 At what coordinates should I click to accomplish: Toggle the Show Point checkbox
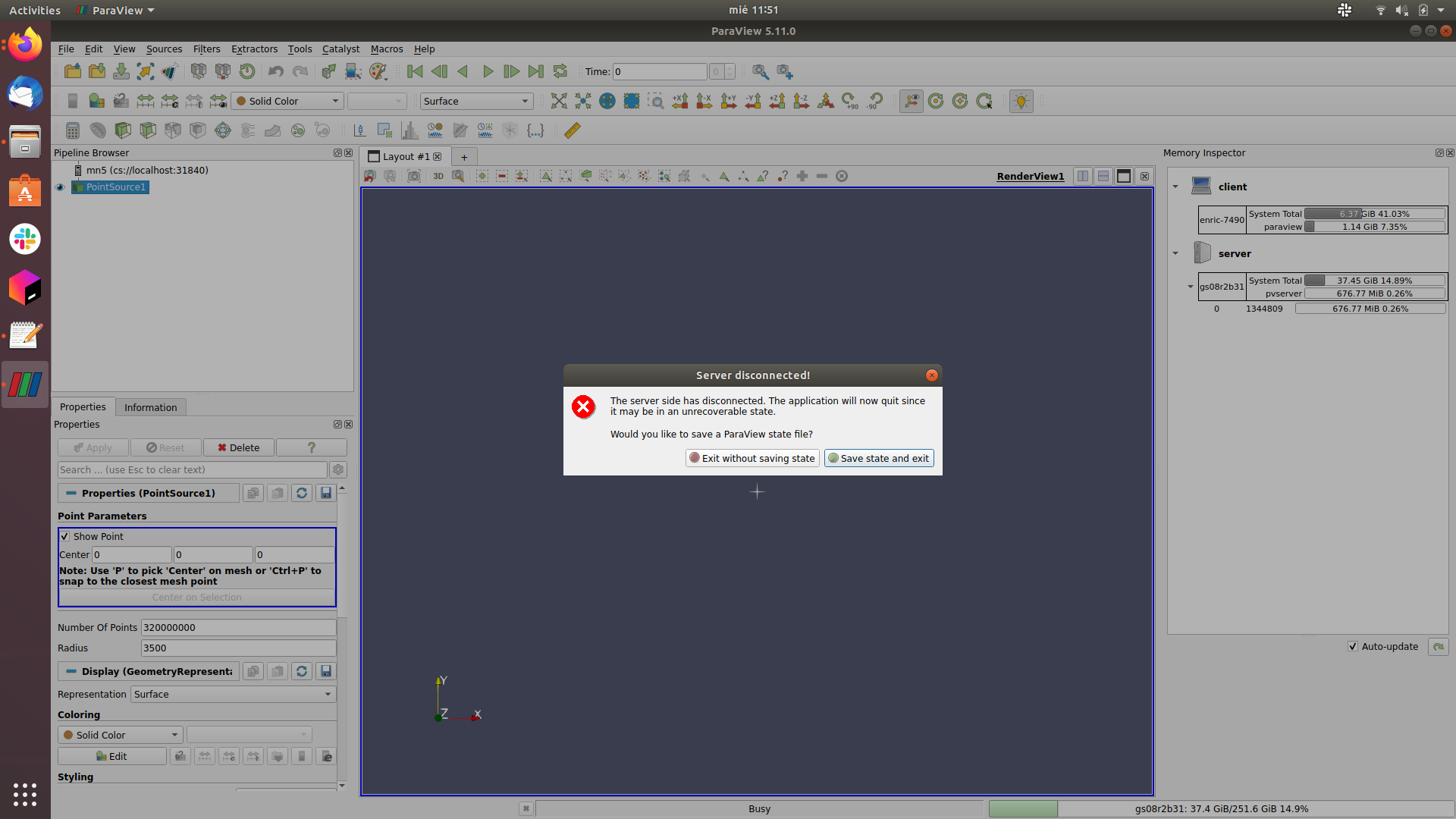pos(65,536)
